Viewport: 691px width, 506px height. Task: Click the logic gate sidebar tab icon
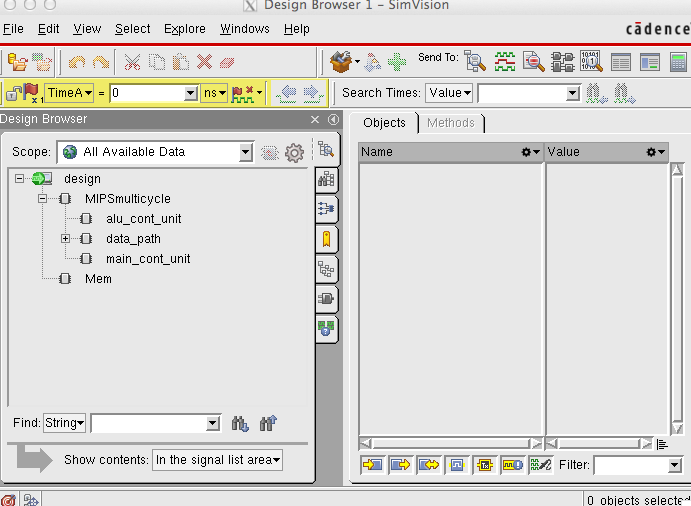click(x=326, y=298)
